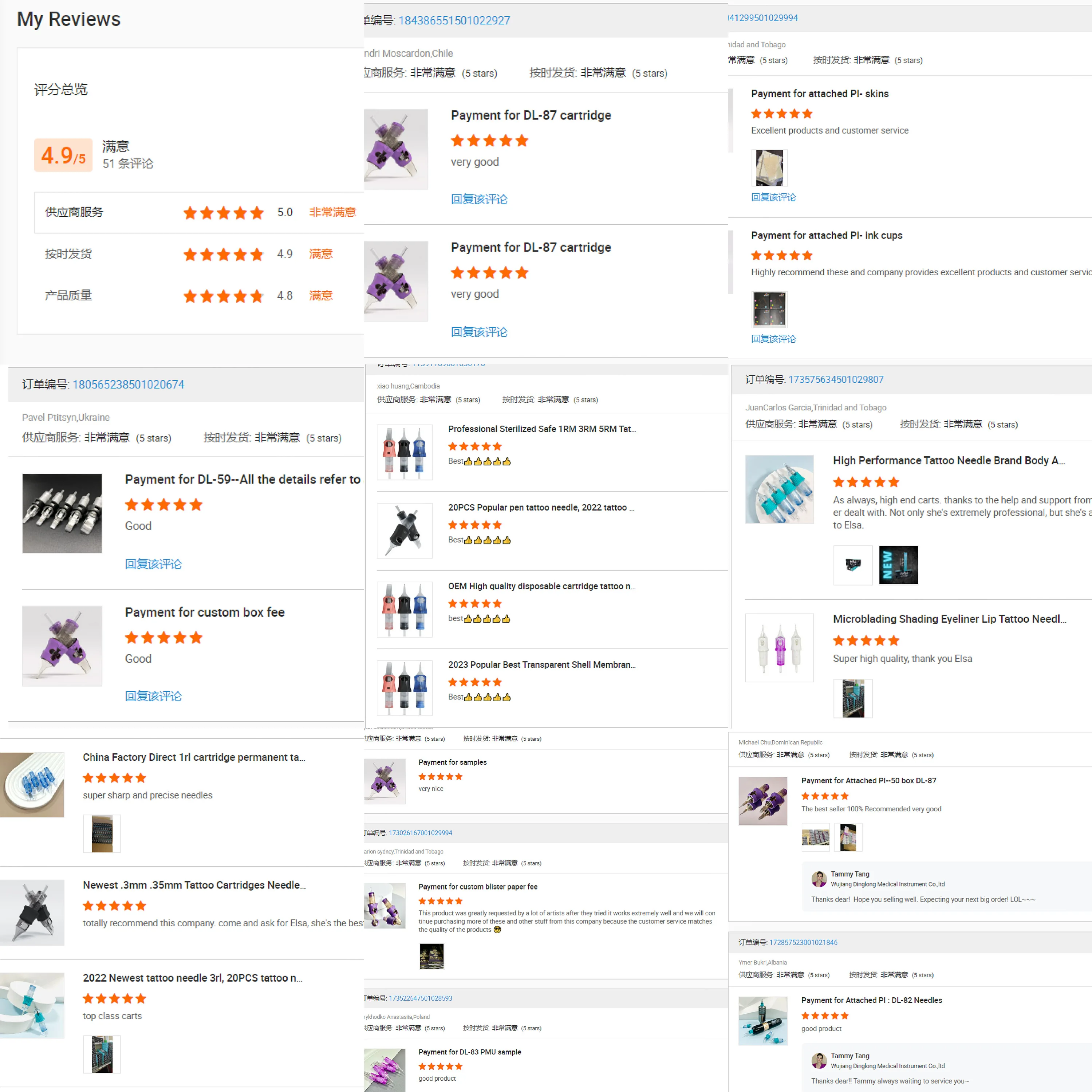Open order number 1843865515010​22927 link

coord(454,20)
